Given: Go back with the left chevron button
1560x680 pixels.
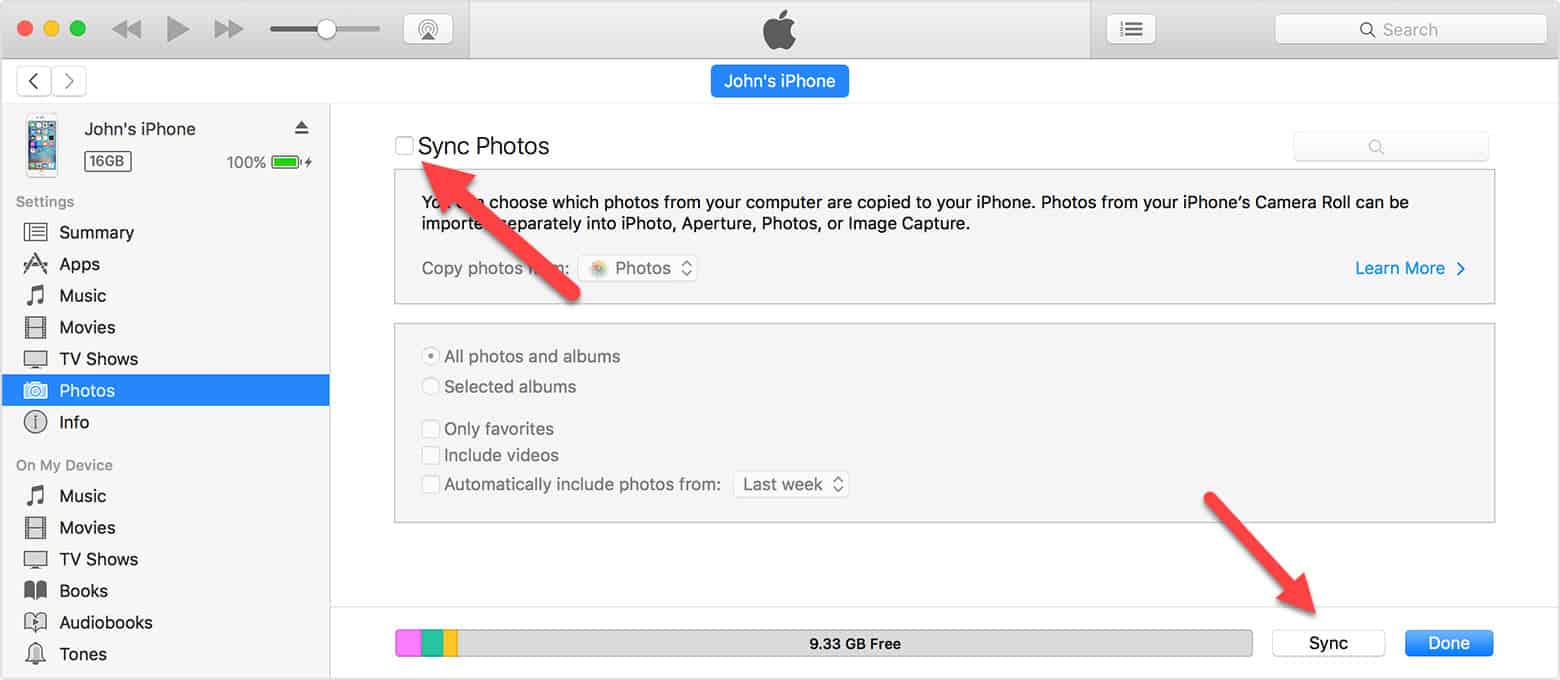Looking at the screenshot, I should (x=33, y=81).
